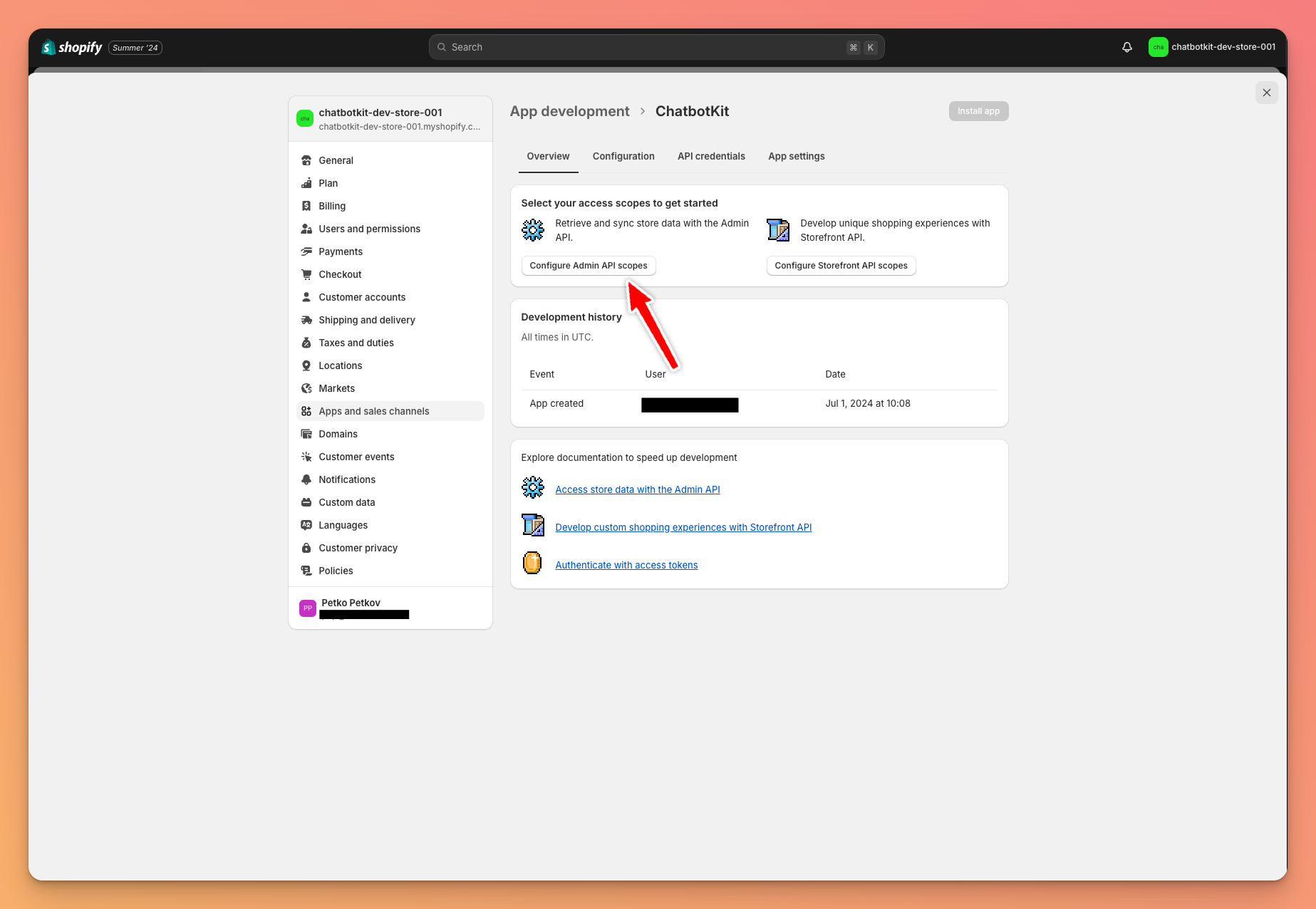Click the Billing receipt icon
Viewport: 1316px width, 909px height.
pyautogui.click(x=306, y=206)
